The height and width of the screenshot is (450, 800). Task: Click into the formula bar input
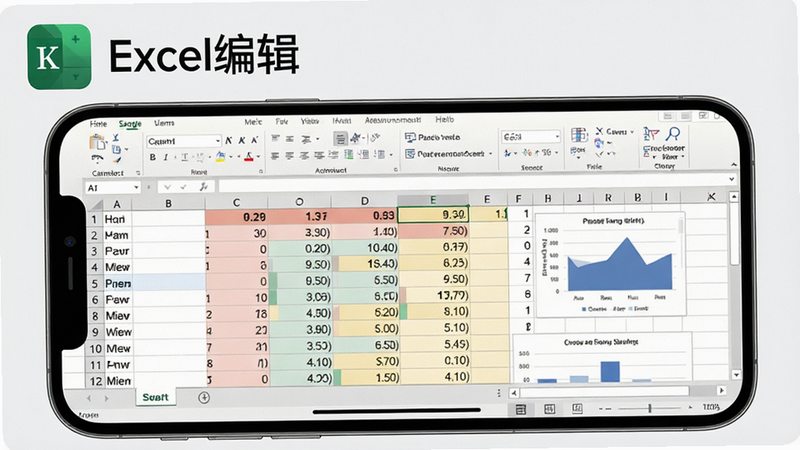[x=473, y=185]
